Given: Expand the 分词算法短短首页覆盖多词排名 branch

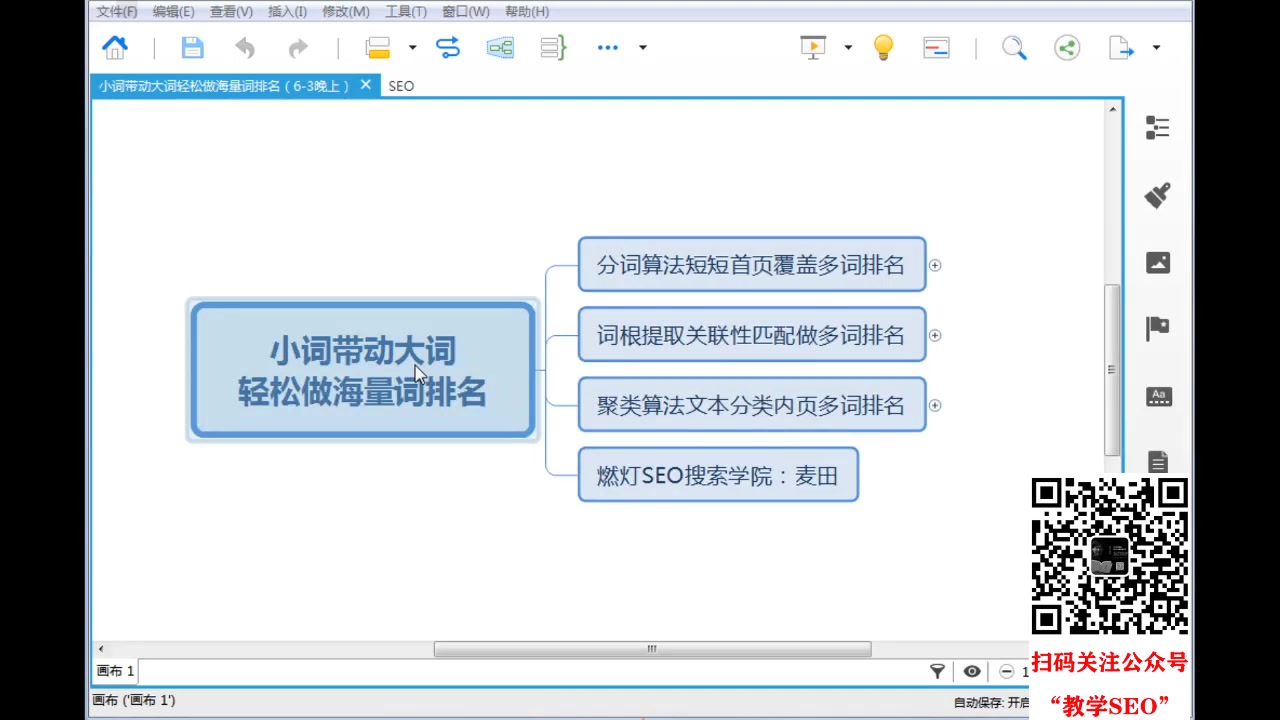Looking at the screenshot, I should [x=935, y=265].
